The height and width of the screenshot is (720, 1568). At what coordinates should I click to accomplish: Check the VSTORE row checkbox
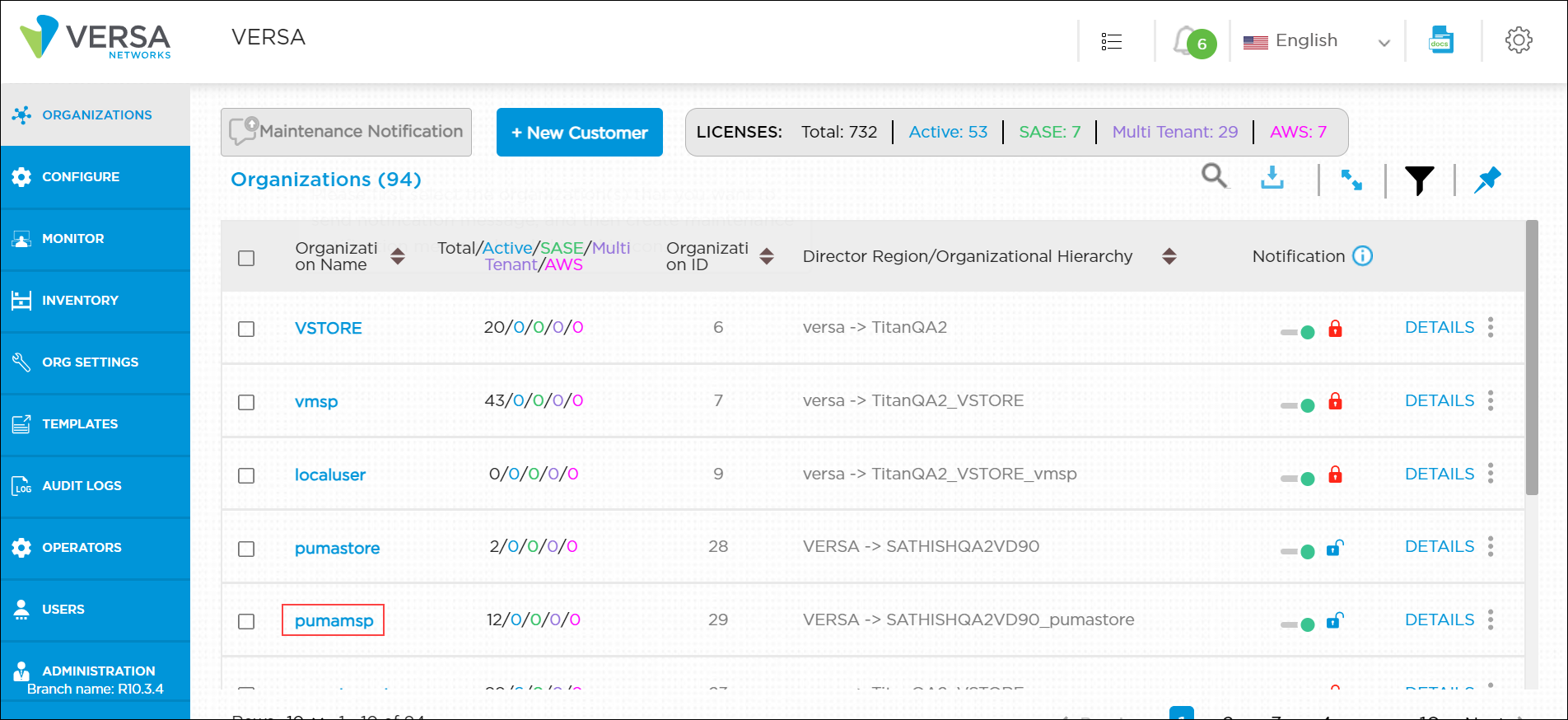246,329
